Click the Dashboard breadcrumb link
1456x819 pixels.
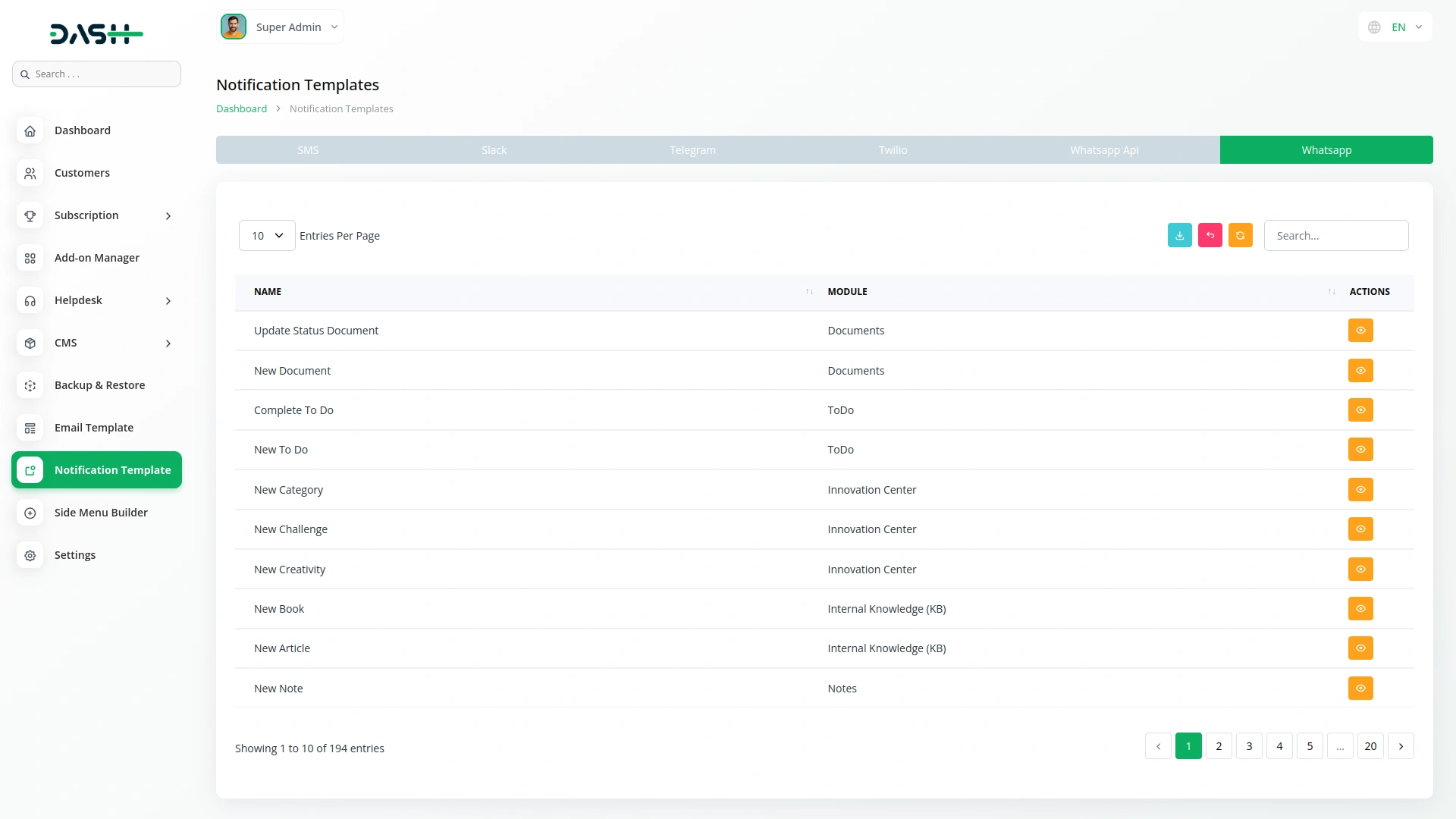(241, 108)
